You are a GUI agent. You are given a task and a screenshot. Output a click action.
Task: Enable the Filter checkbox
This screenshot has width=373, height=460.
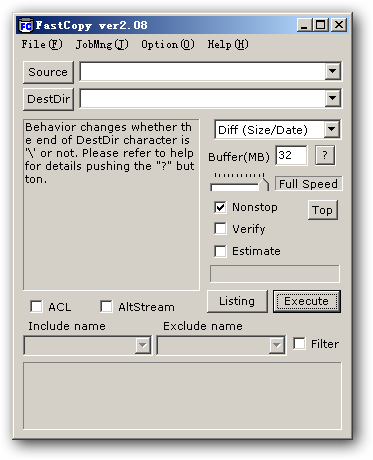(299, 344)
